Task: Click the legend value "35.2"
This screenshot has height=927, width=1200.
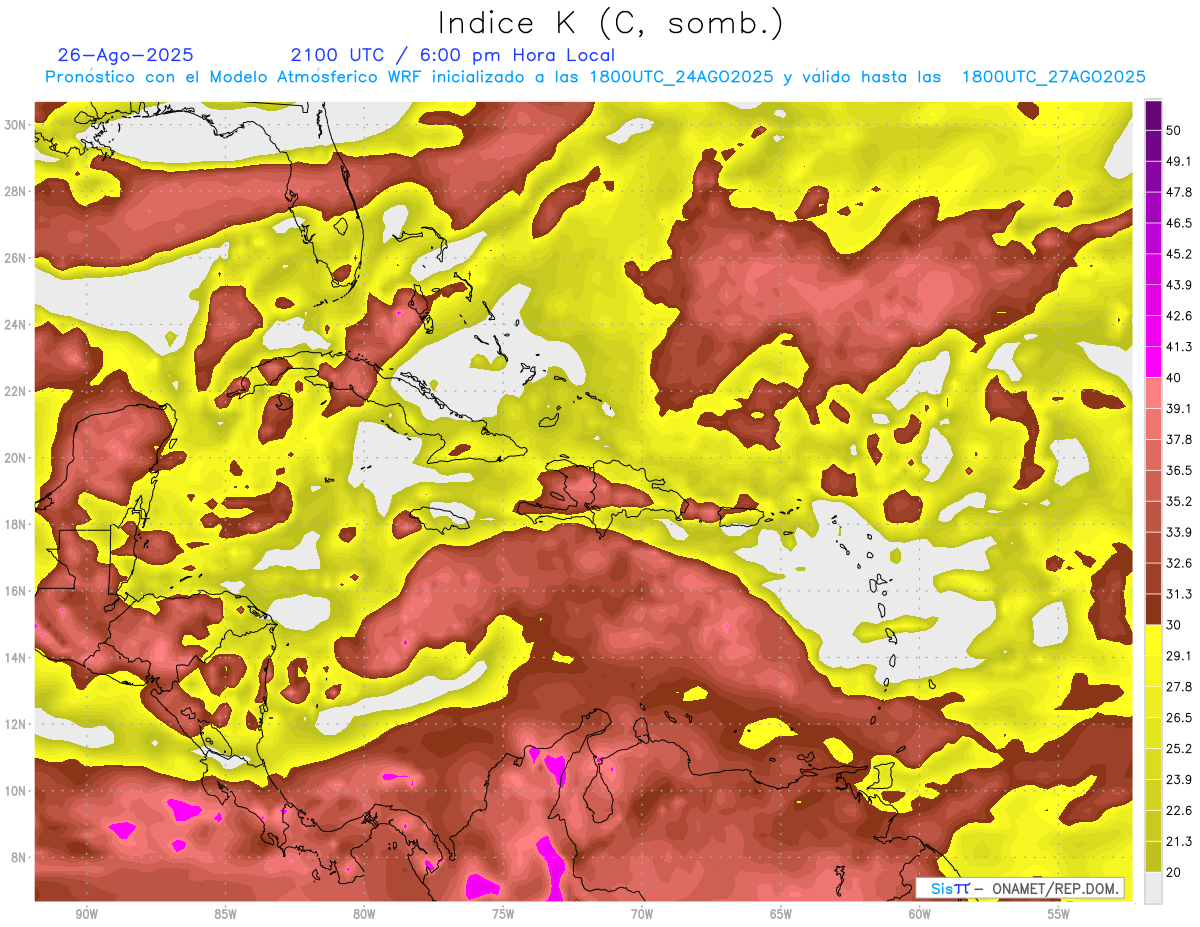Action: (x=1179, y=501)
